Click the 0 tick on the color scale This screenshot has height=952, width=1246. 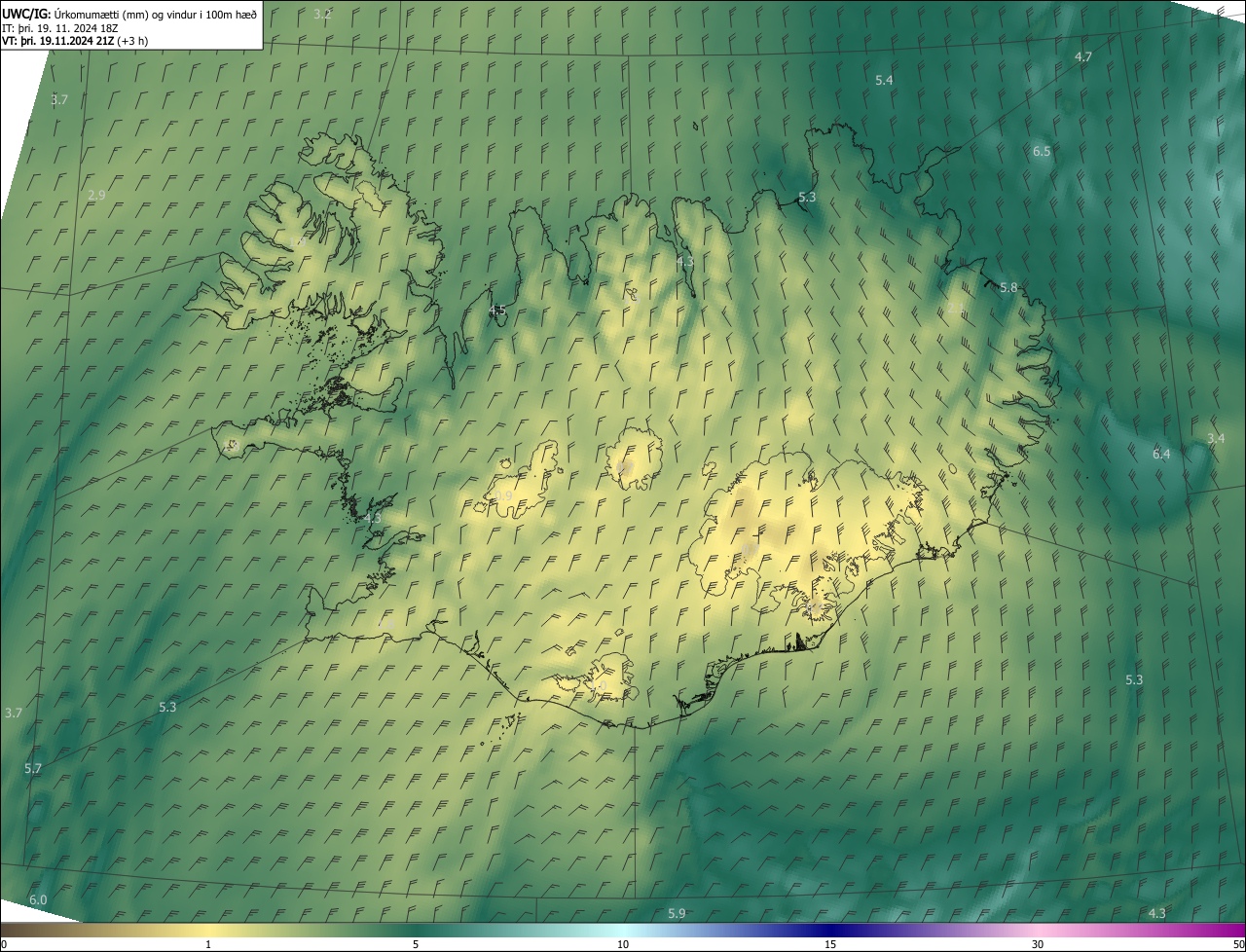(x=4, y=945)
